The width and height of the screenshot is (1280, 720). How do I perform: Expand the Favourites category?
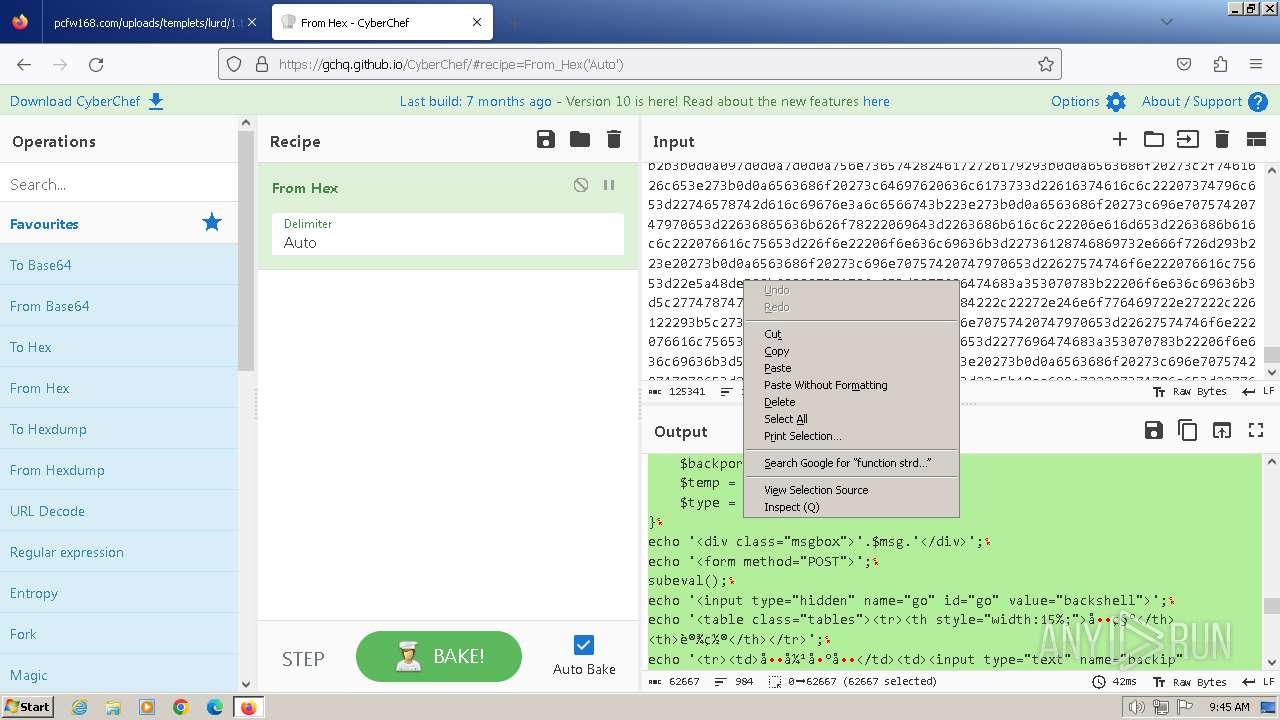118,224
